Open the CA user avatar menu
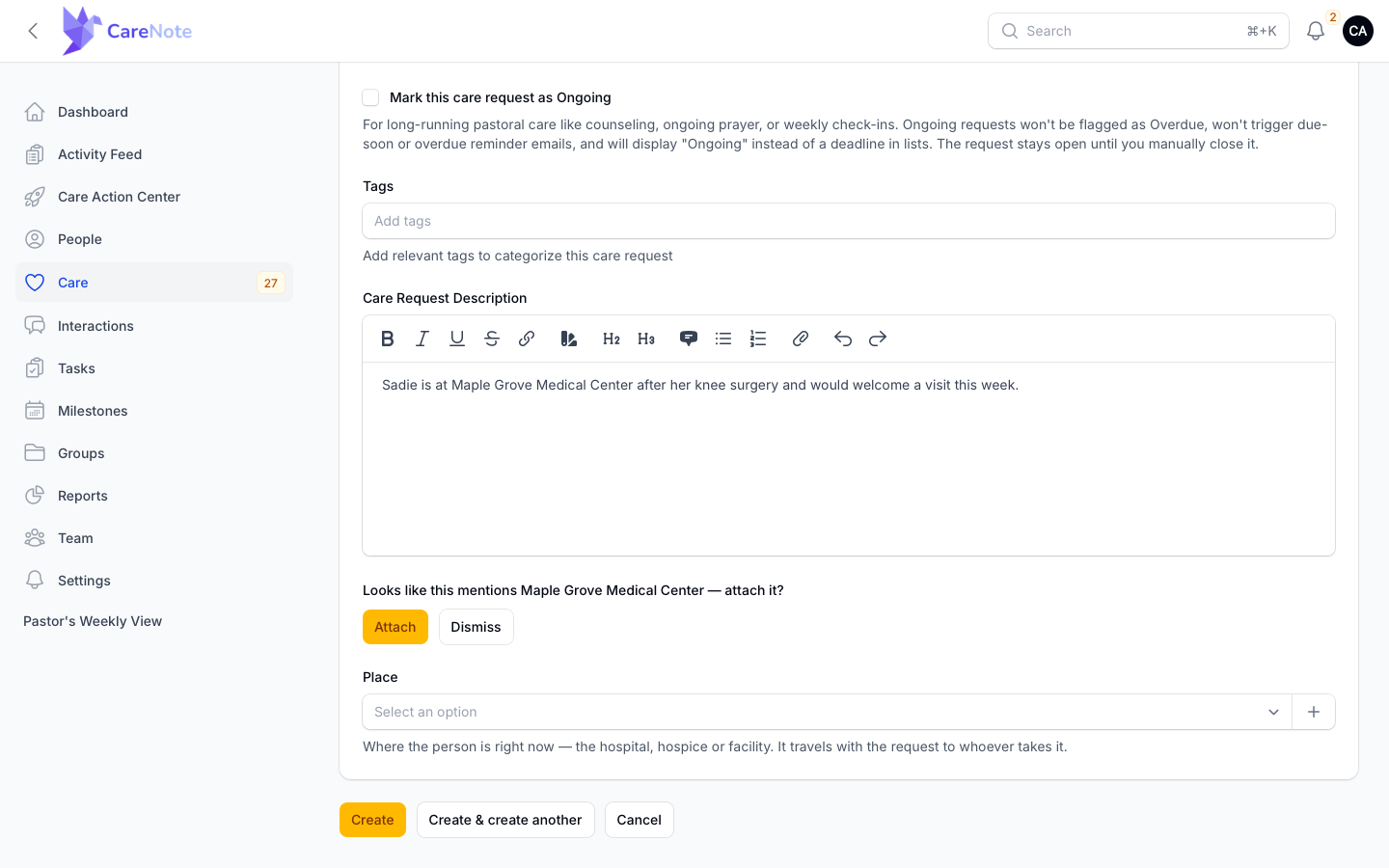The image size is (1389, 868). tap(1358, 31)
